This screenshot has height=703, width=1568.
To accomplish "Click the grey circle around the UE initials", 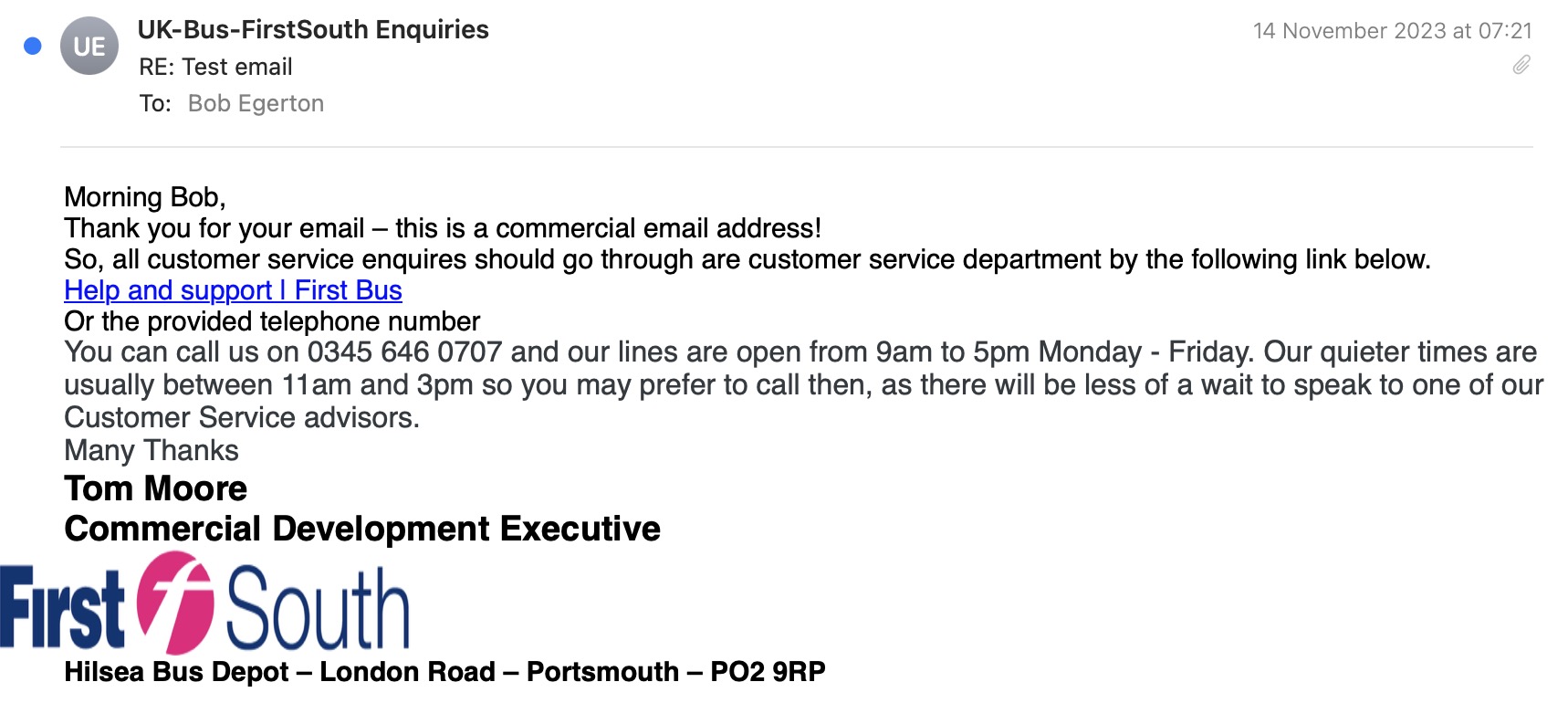I will [x=89, y=47].
